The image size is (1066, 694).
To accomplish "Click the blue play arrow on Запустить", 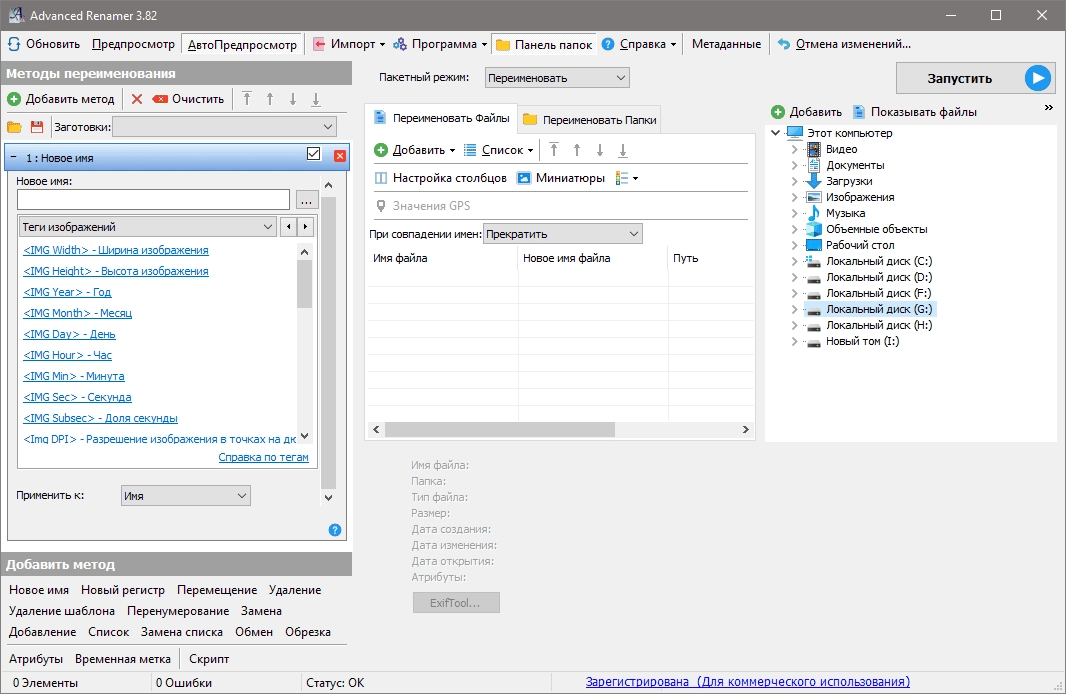I will coord(1037,78).
